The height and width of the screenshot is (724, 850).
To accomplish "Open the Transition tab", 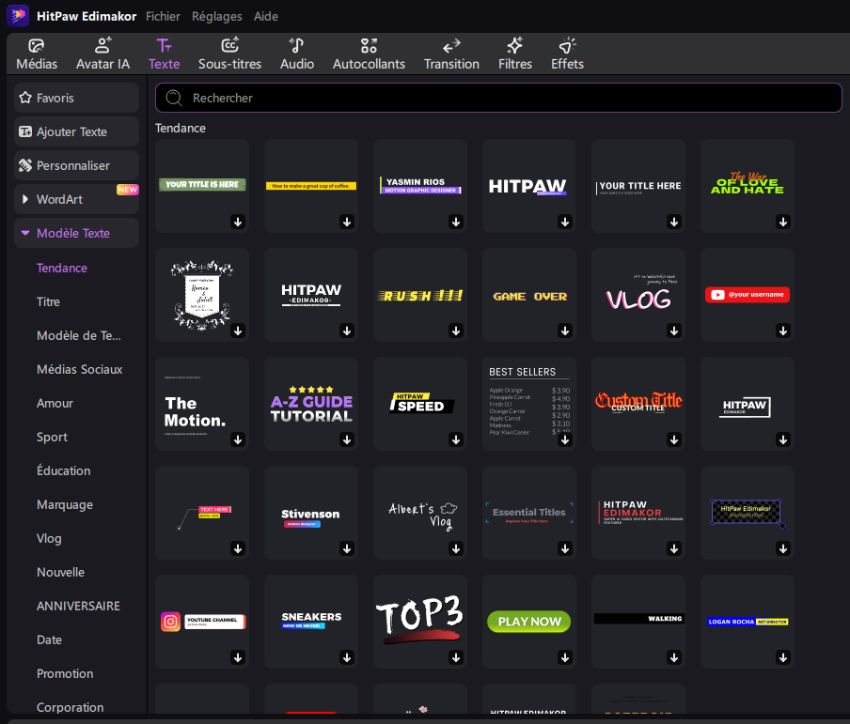I will click(x=452, y=54).
